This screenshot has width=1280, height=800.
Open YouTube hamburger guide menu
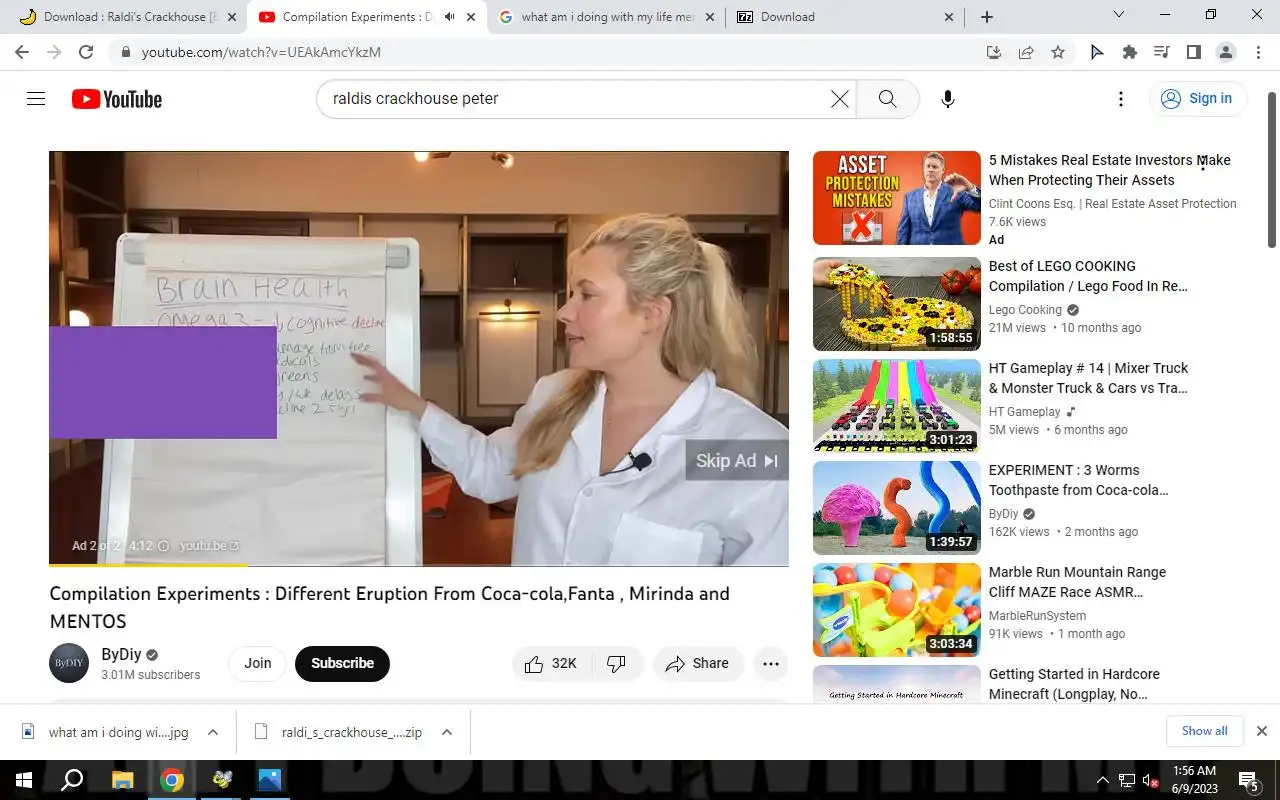point(36,98)
